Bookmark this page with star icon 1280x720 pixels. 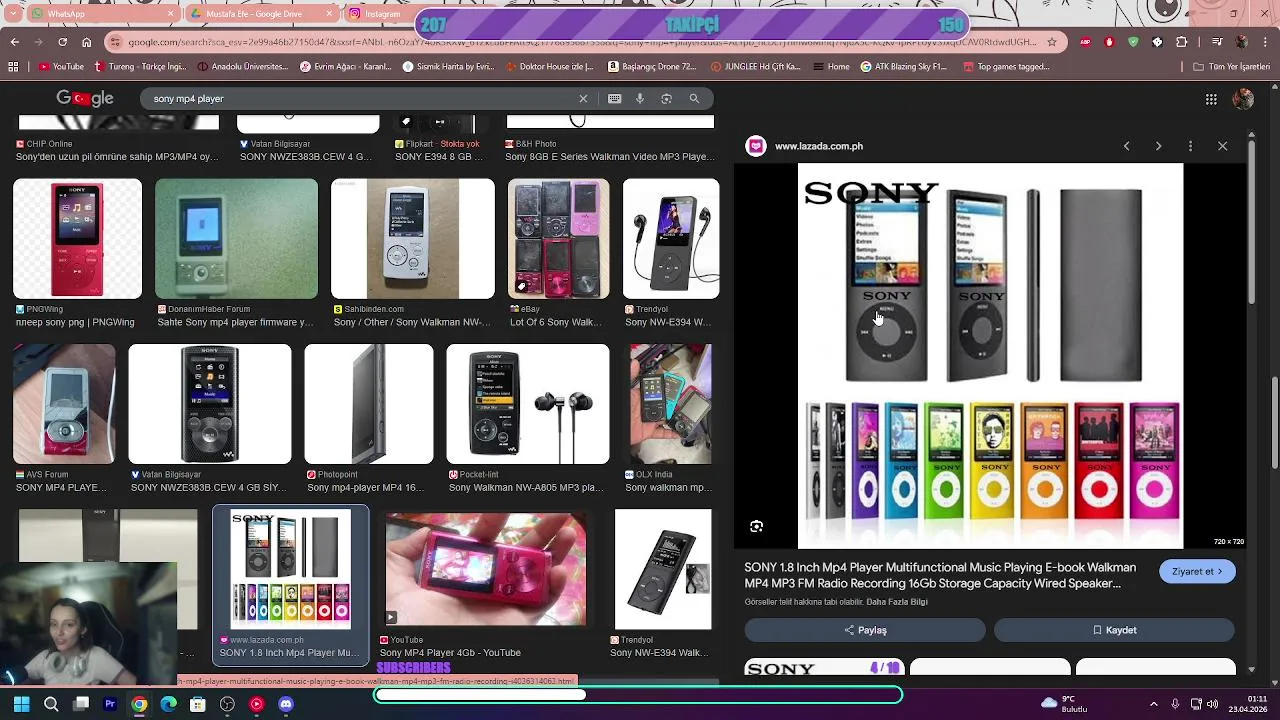tap(1051, 42)
